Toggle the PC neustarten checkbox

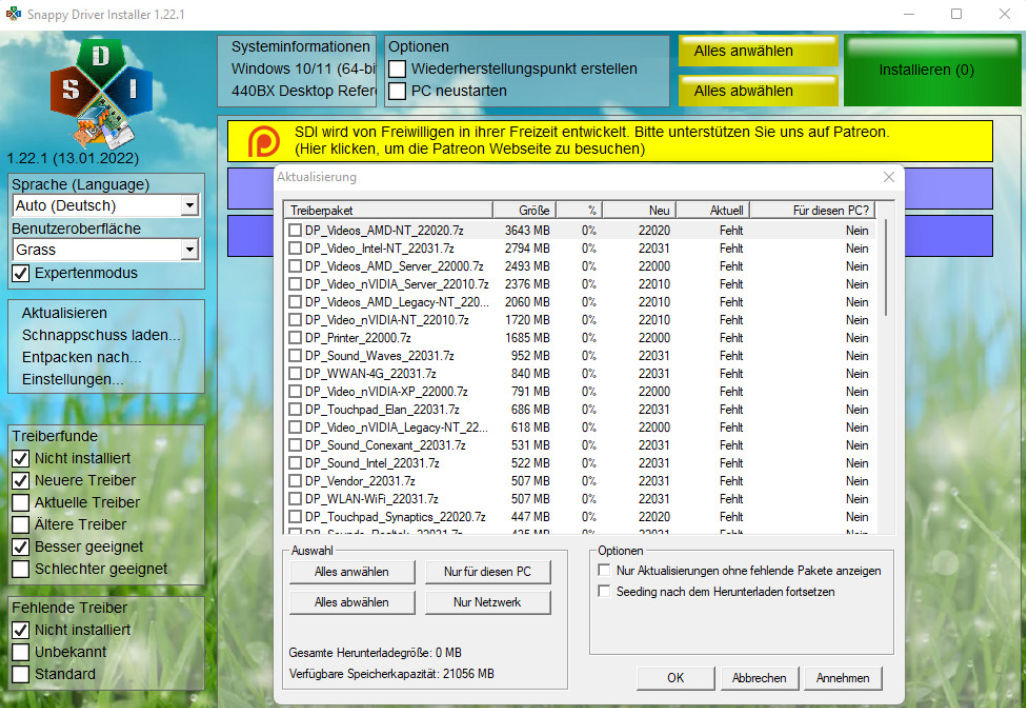397,91
